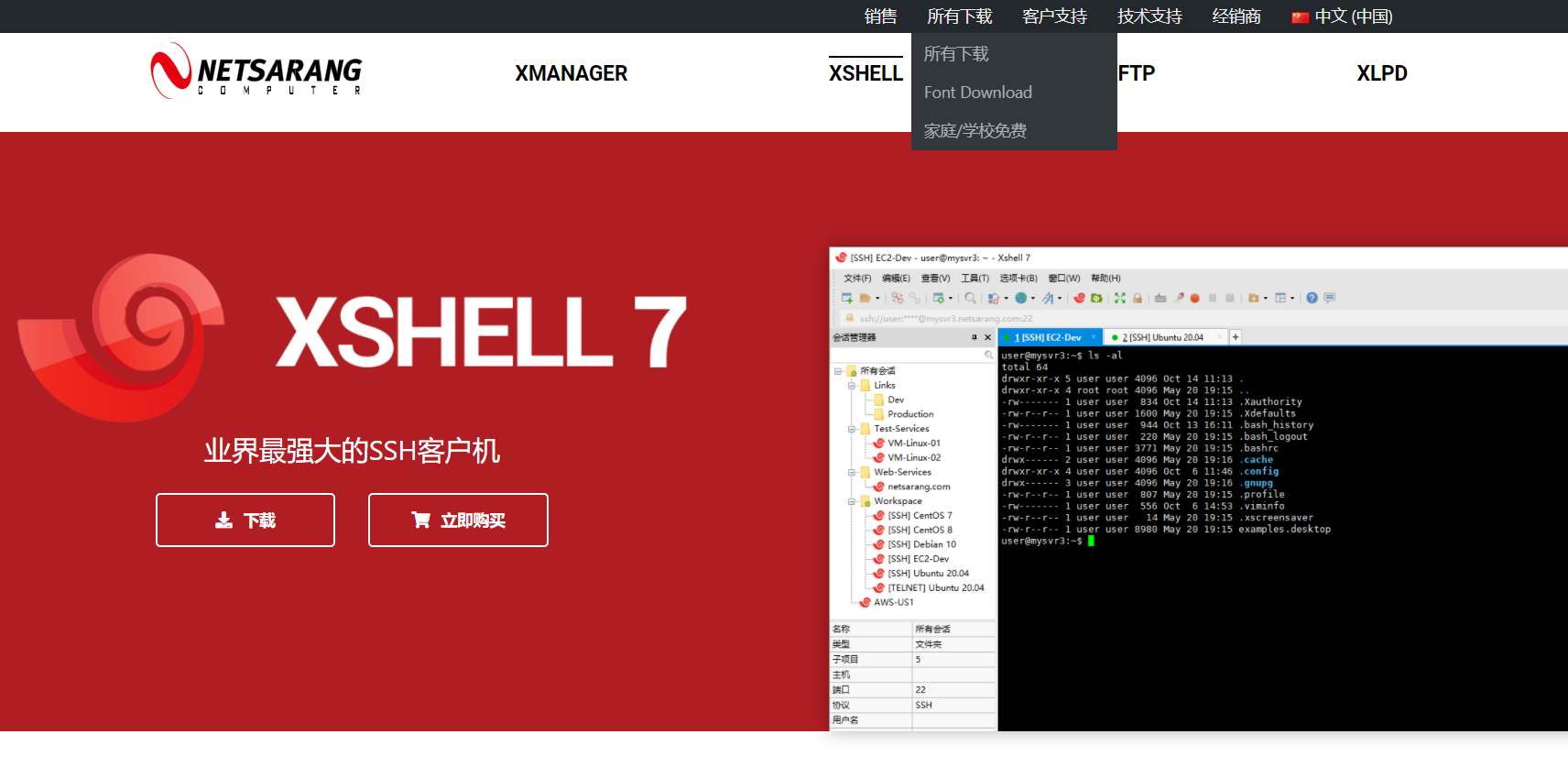Screen dimensions: 1568x778
Task: Click the download arrow icon on 下载 button
Action: 223,520
